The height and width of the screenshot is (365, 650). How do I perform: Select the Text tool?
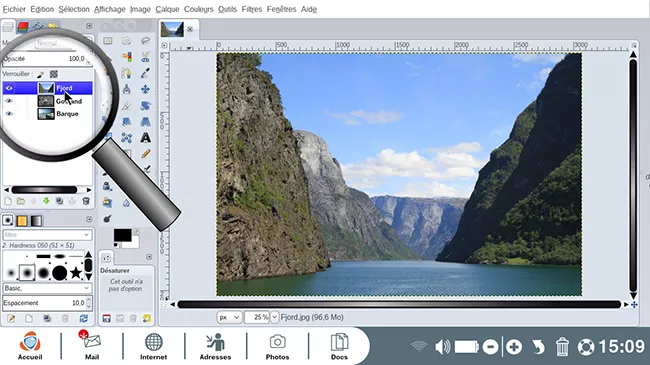click(146, 137)
